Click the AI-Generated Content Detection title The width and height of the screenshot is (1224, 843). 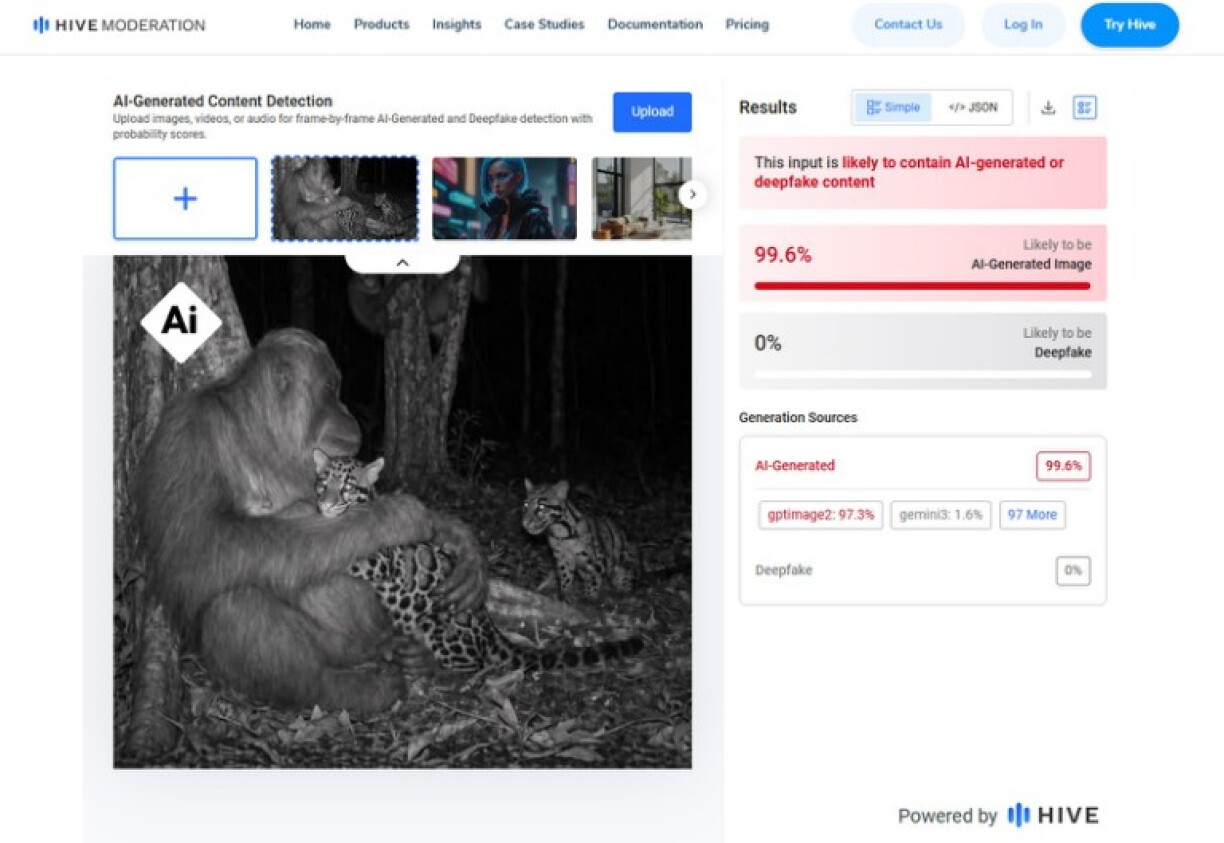pyautogui.click(x=223, y=101)
